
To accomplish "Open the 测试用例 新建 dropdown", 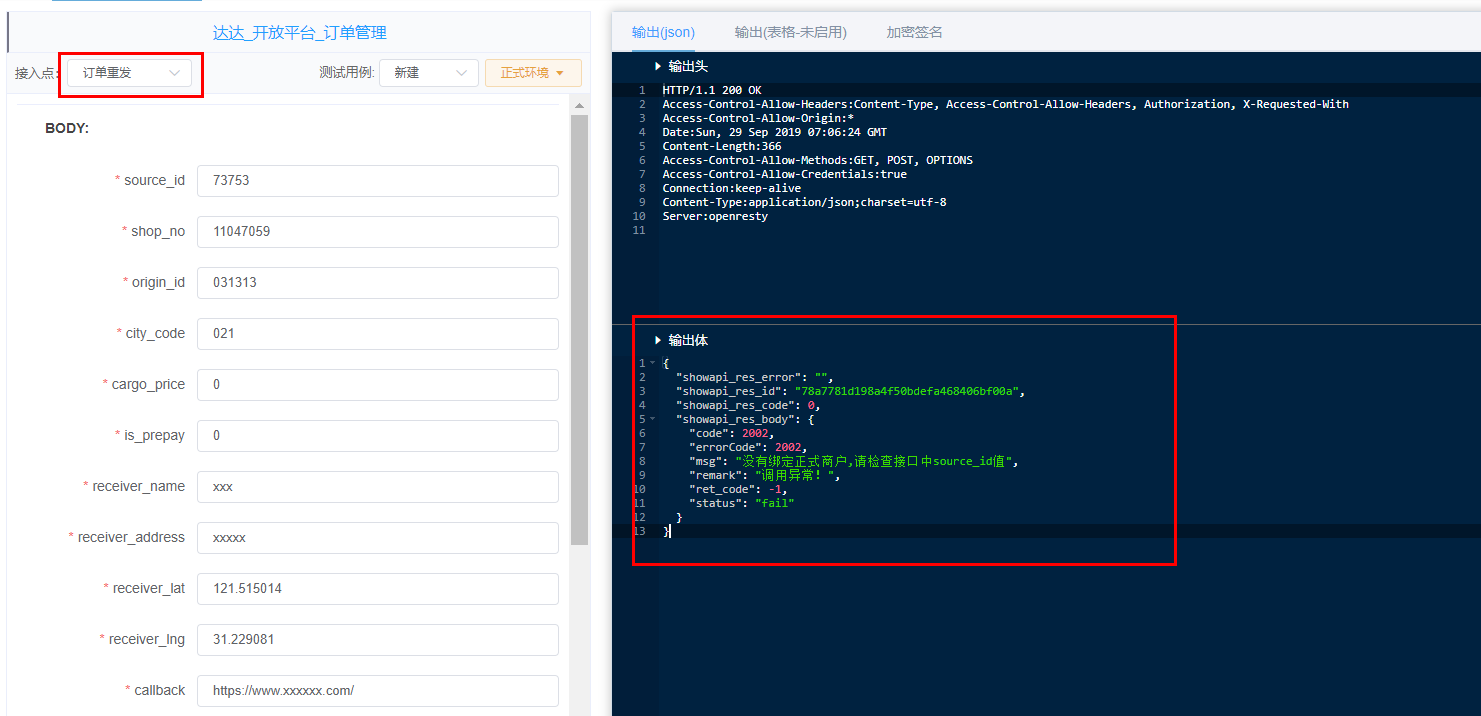I will 429,73.
